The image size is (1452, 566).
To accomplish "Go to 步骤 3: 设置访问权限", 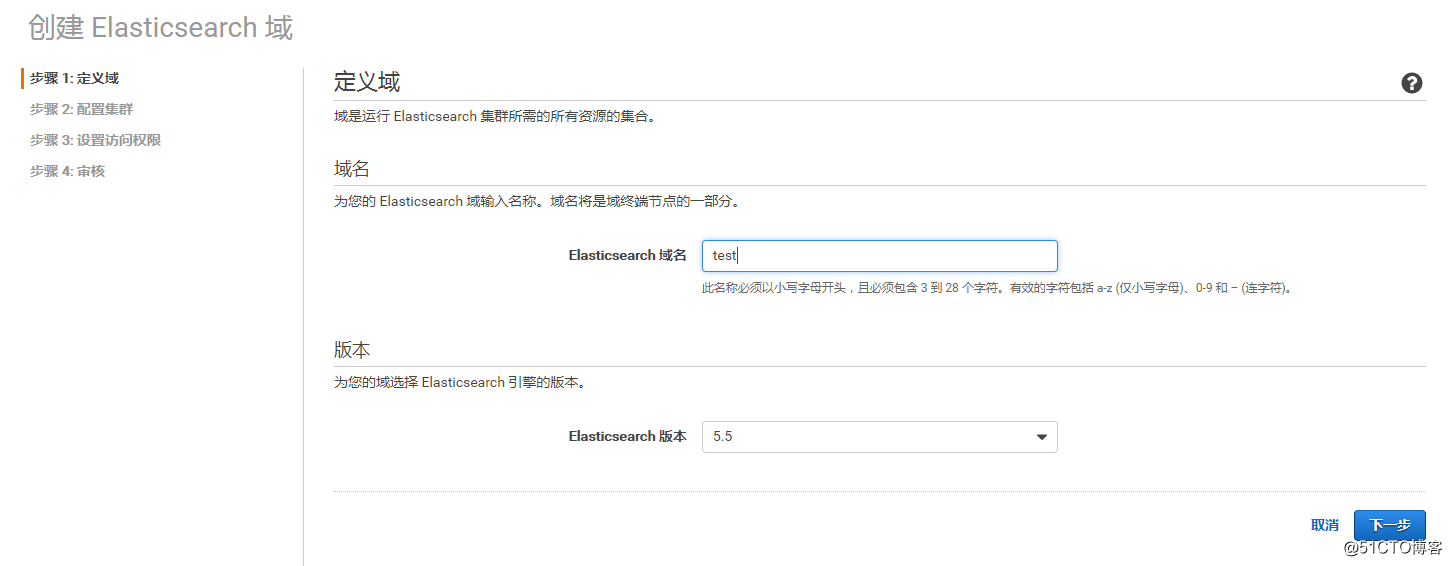I will (95, 140).
